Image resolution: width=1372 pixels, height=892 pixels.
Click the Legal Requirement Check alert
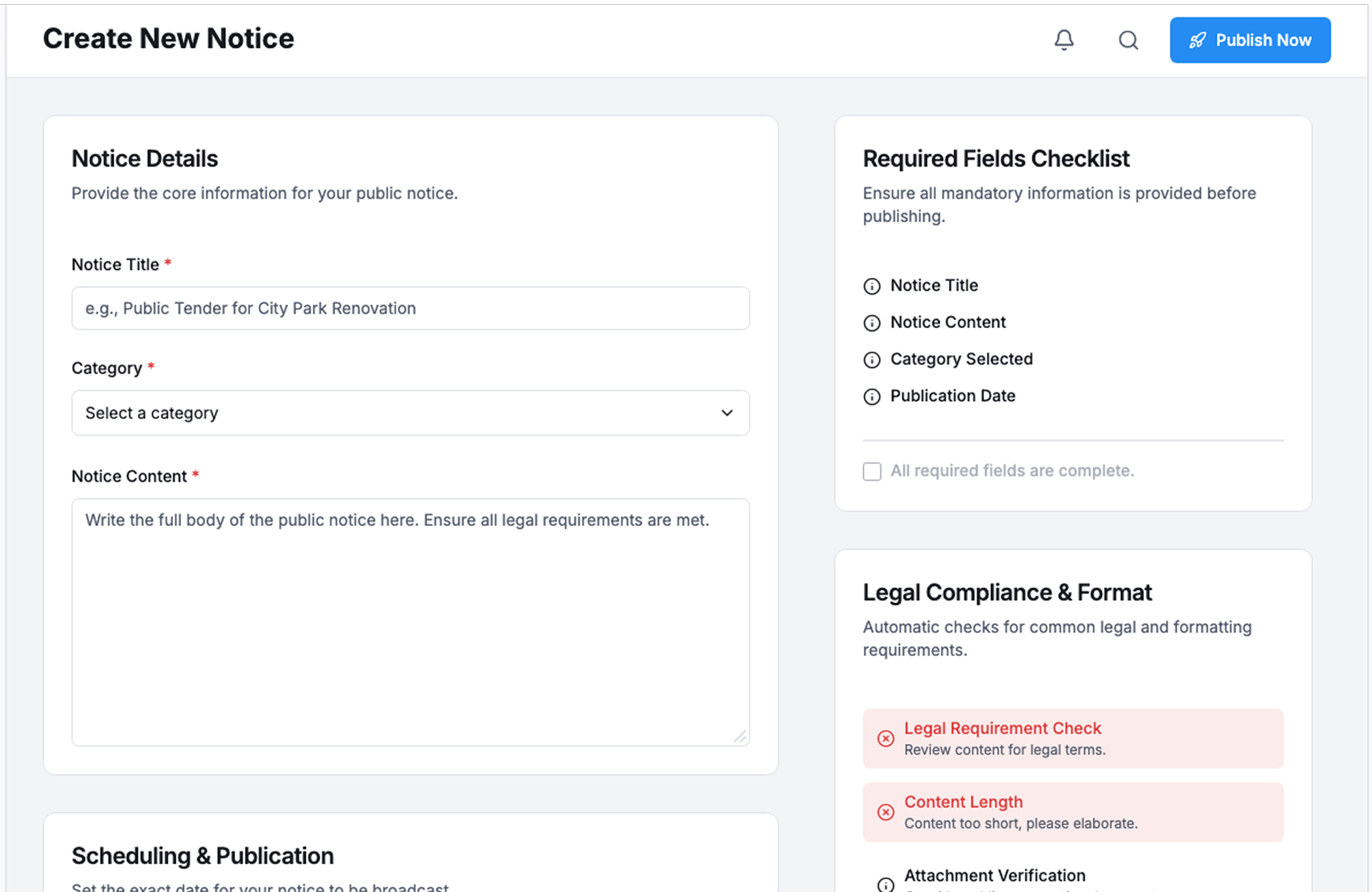pyautogui.click(x=1072, y=738)
